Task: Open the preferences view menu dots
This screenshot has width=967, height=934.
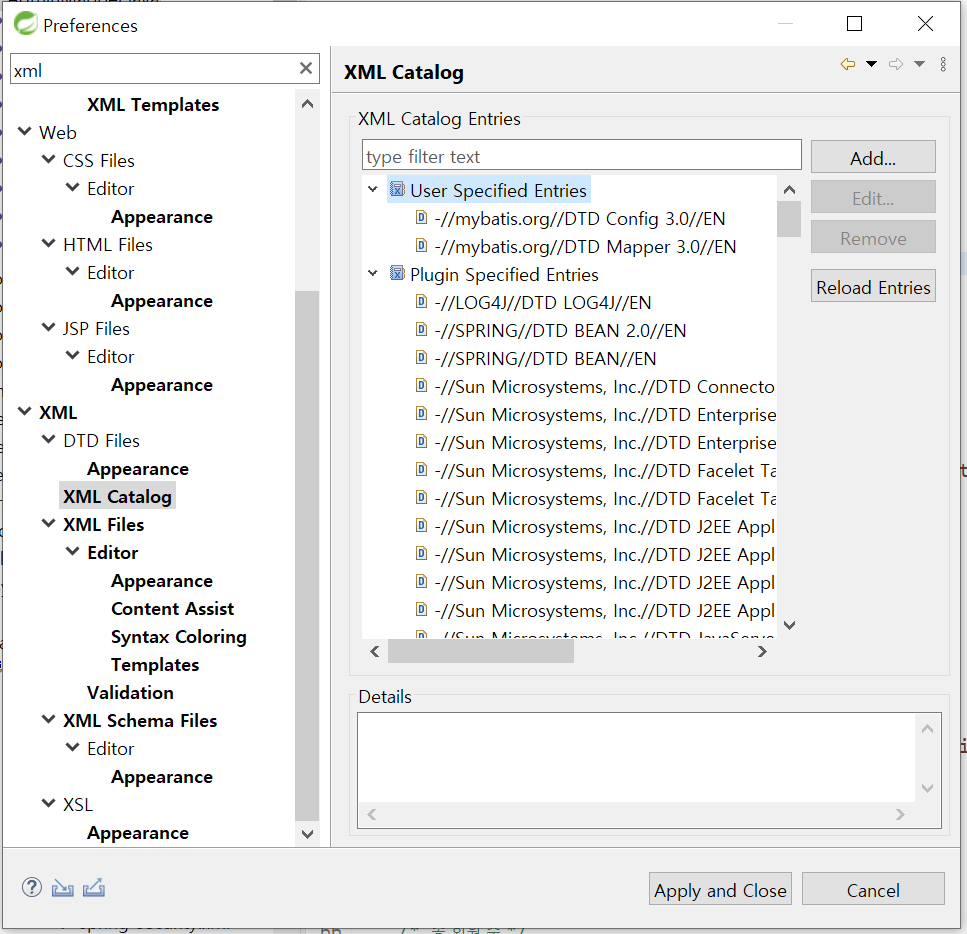Action: click(943, 64)
